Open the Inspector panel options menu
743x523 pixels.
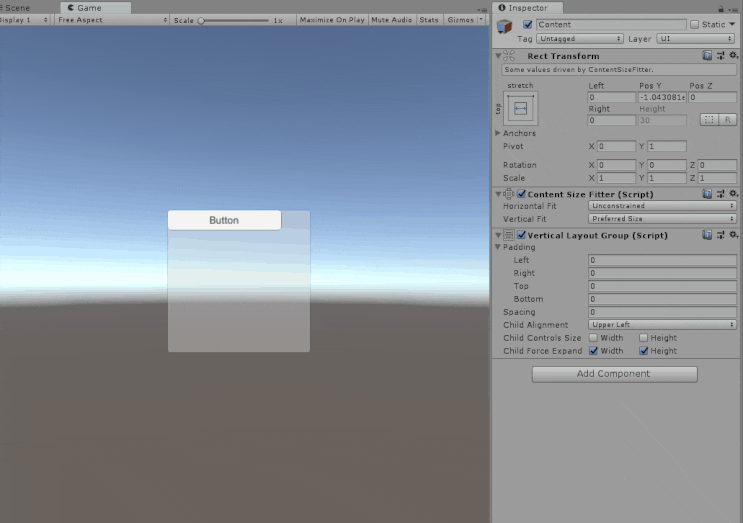(x=733, y=9)
